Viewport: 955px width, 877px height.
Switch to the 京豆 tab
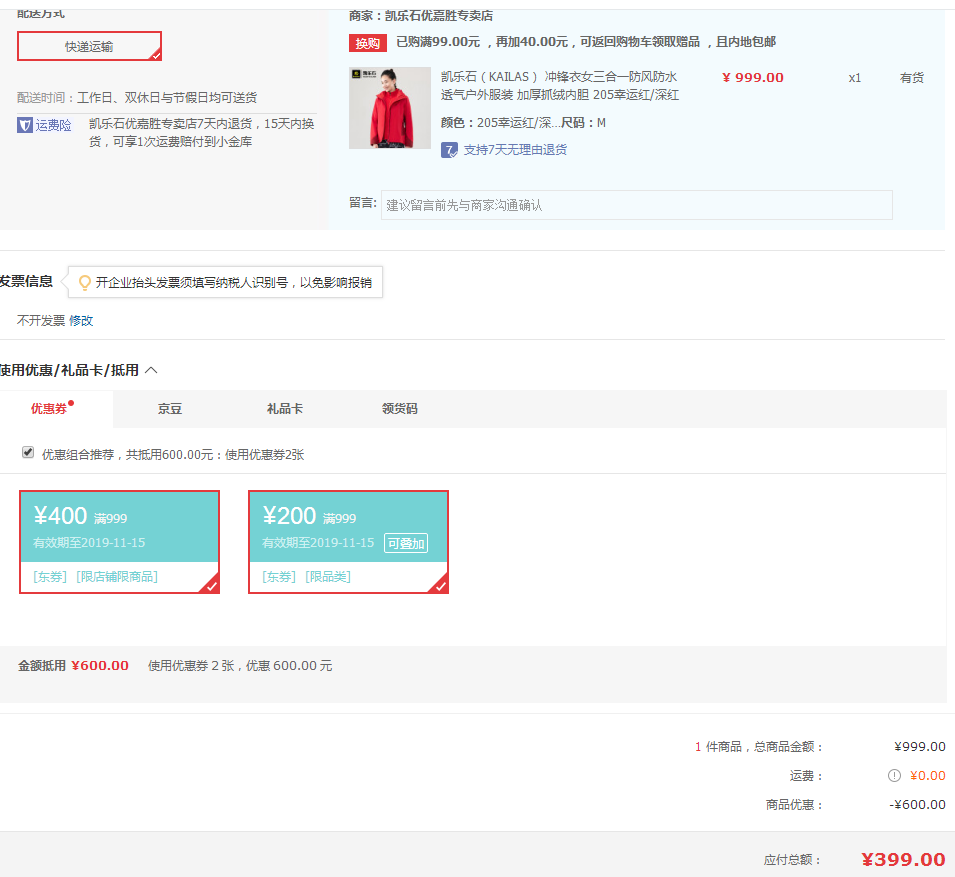tap(170, 409)
